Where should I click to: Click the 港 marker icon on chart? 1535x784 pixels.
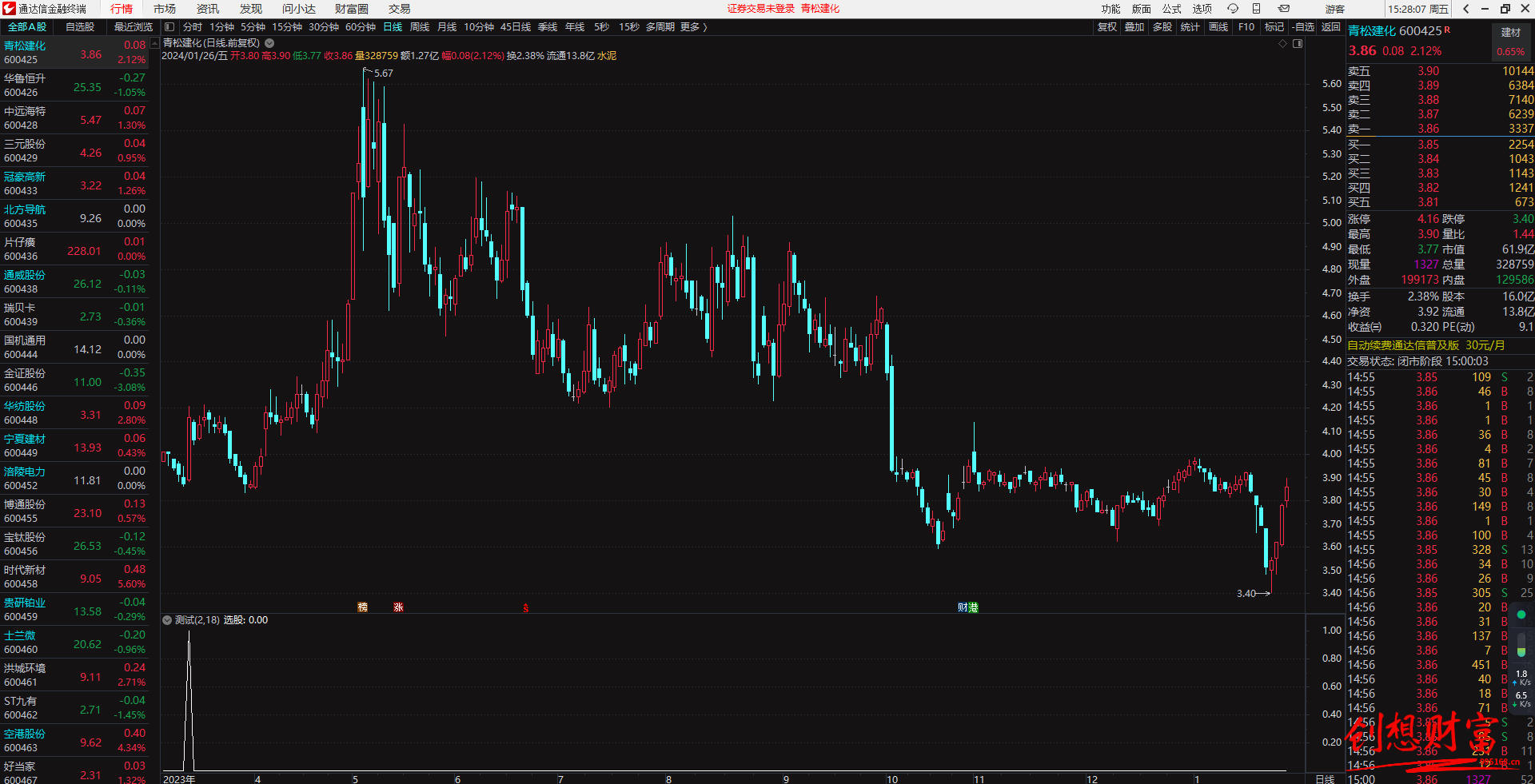coord(973,607)
